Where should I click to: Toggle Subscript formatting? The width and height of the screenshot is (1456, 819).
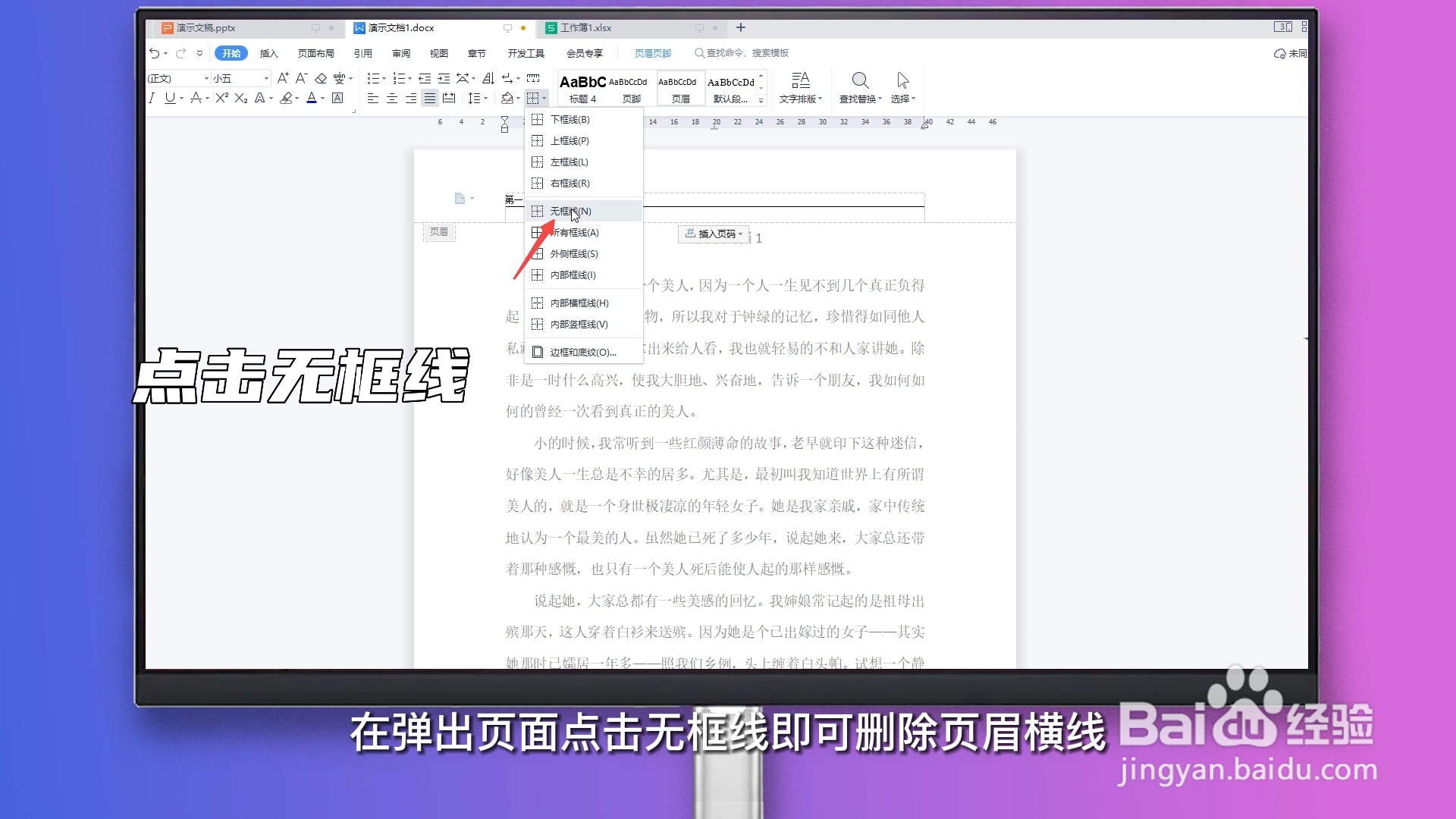click(x=240, y=99)
